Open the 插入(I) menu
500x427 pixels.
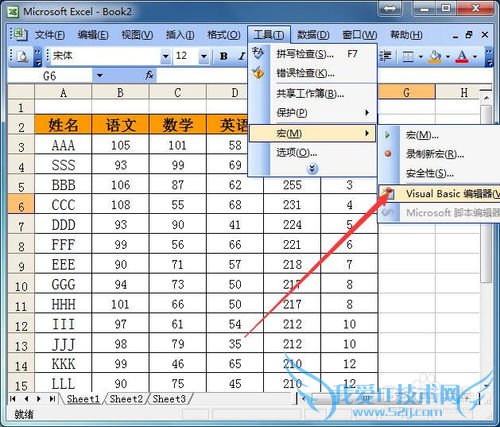tap(180, 35)
